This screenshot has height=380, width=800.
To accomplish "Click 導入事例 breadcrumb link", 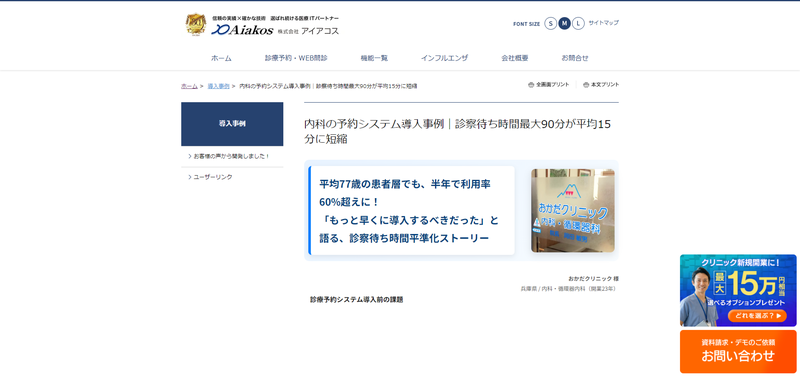I will [x=218, y=86].
